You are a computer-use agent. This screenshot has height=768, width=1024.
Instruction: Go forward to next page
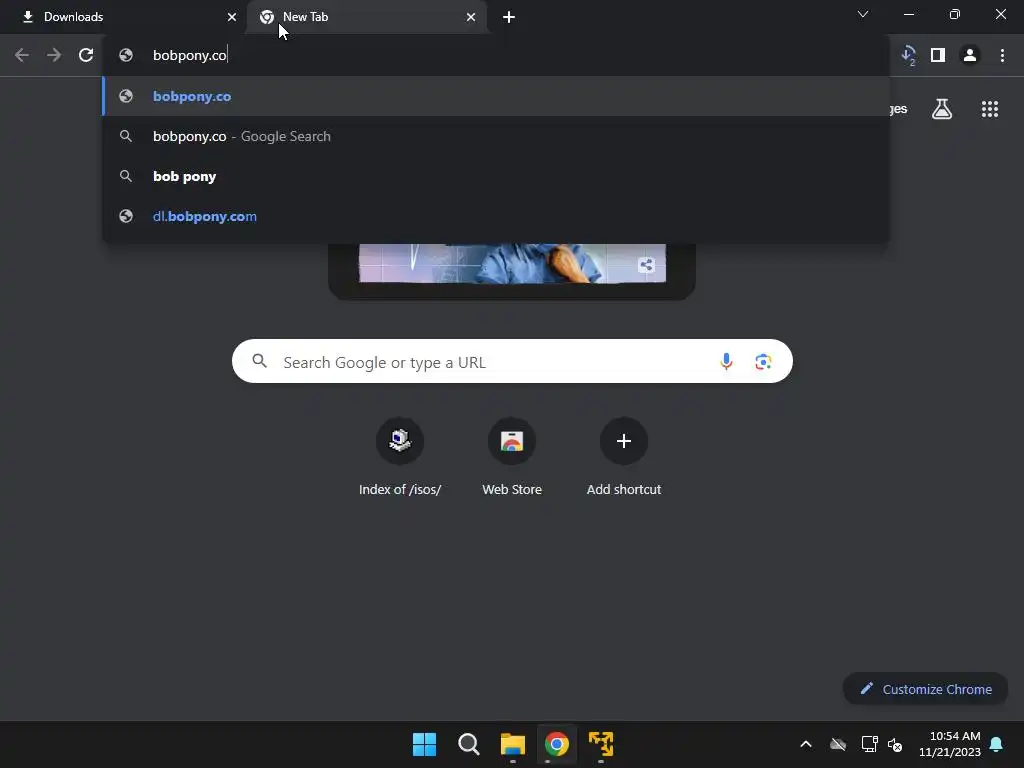coord(54,55)
